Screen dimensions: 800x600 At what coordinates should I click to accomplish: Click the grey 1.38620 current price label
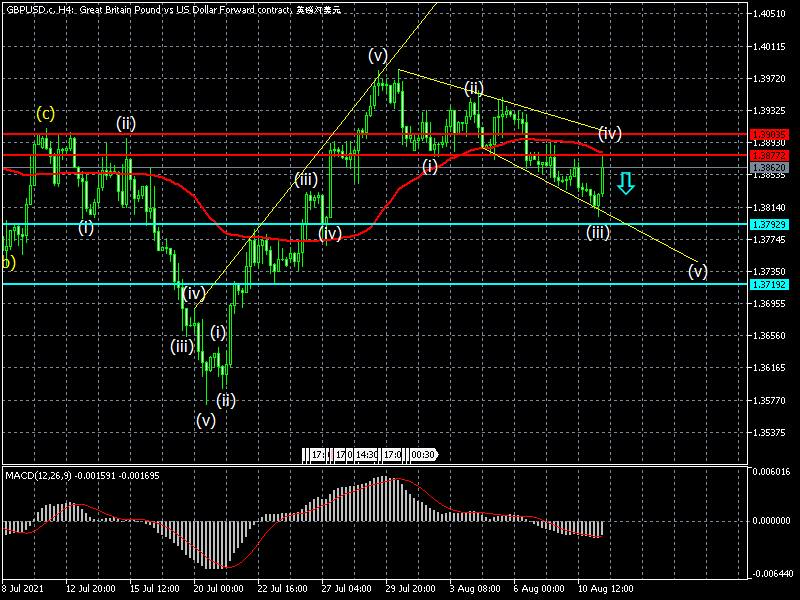769,167
